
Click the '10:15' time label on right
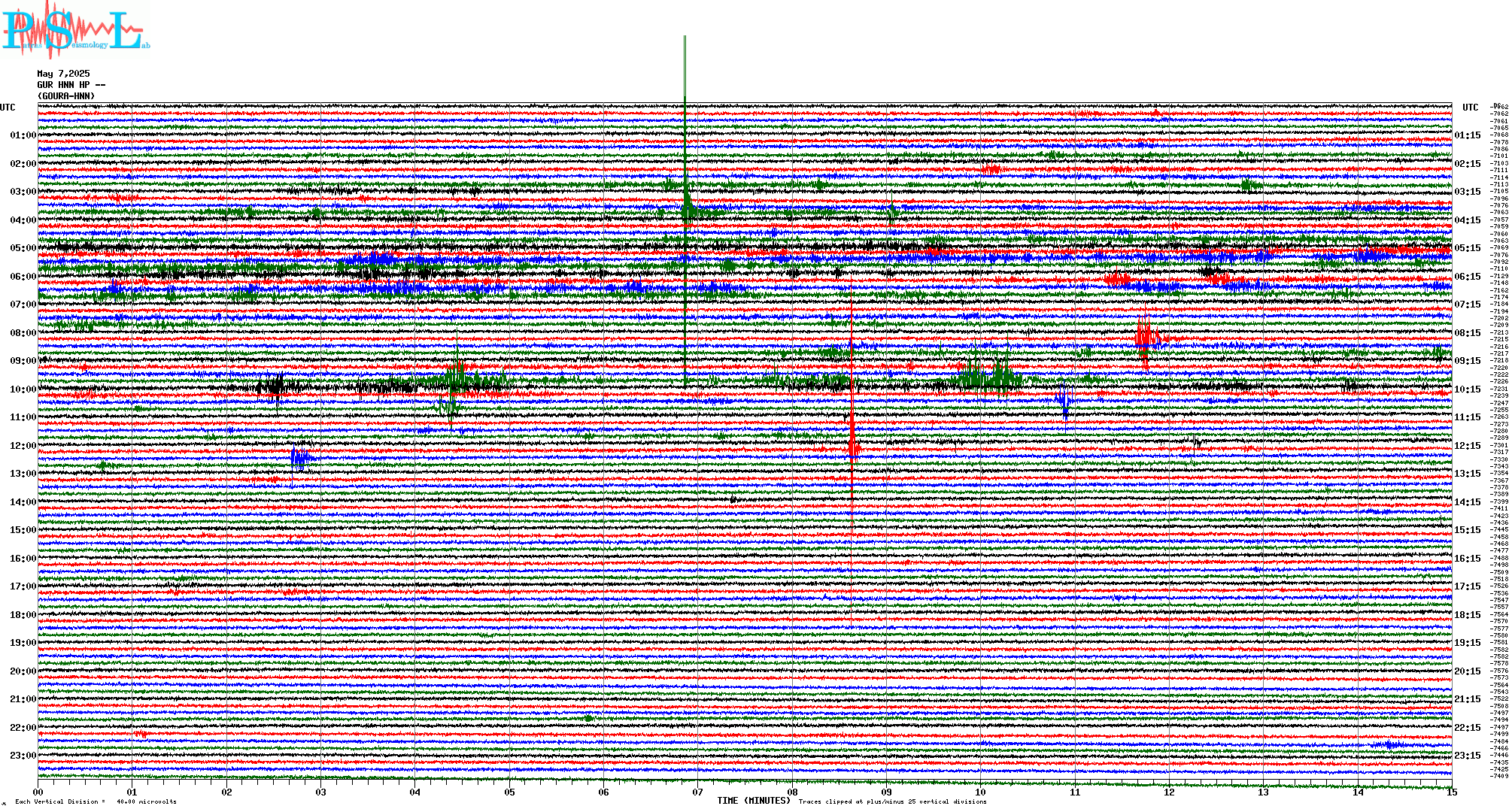click(1468, 389)
